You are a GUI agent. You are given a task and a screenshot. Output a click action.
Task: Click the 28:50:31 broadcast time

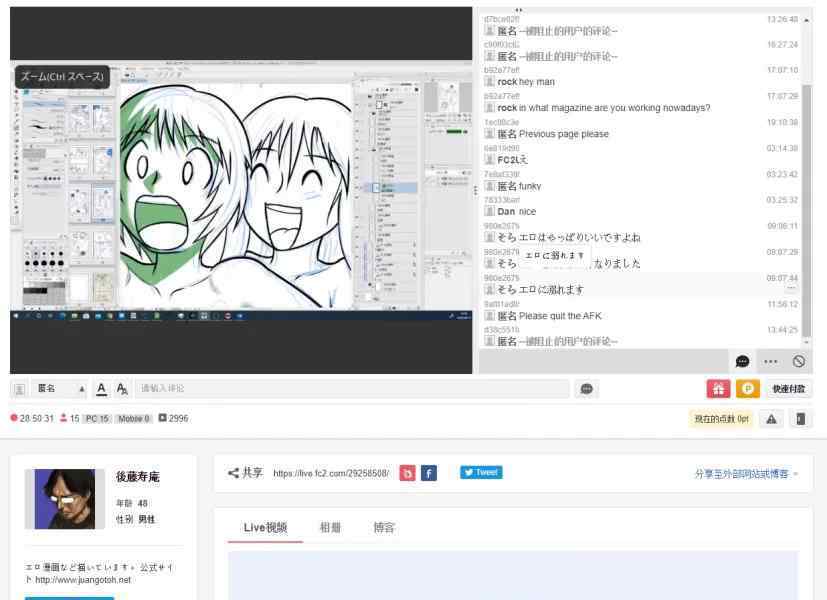coord(37,419)
